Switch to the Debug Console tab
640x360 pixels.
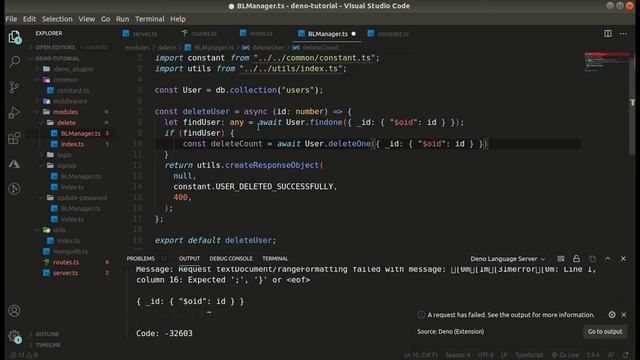(231, 259)
